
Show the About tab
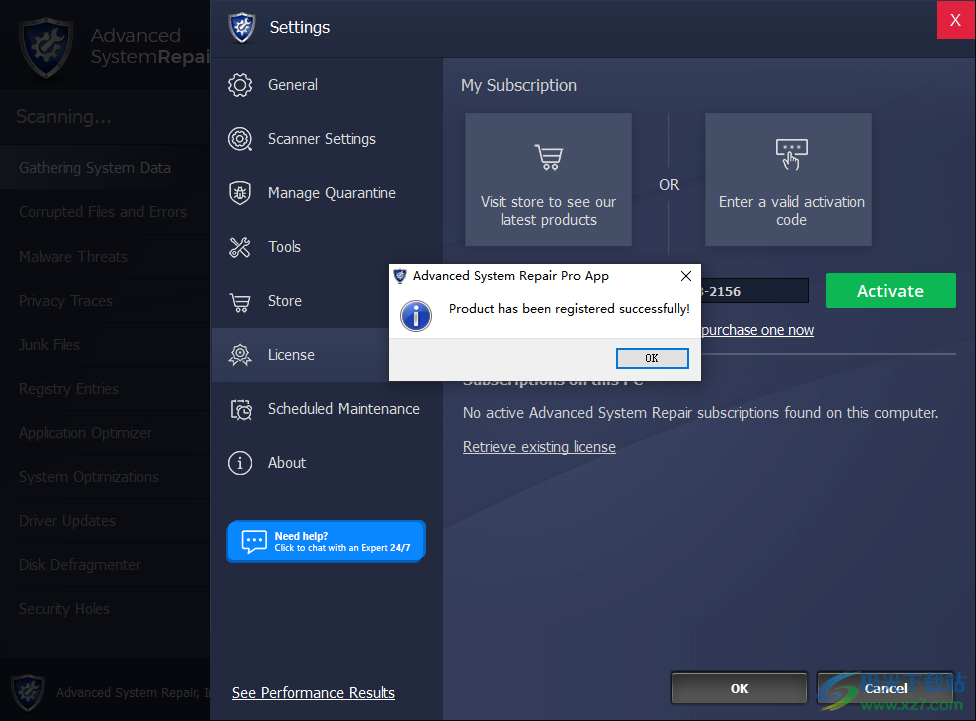point(327,463)
